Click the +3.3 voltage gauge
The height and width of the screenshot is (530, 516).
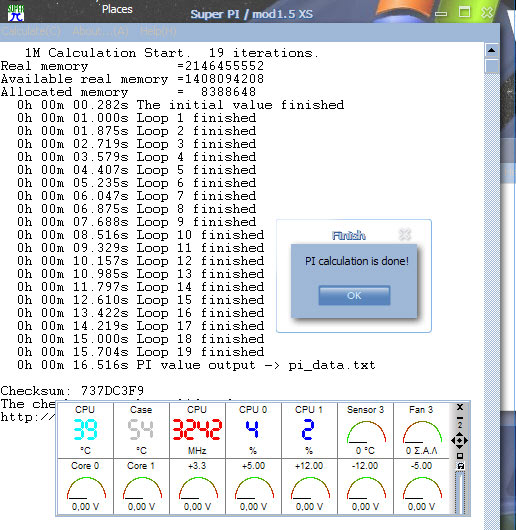pos(197,486)
